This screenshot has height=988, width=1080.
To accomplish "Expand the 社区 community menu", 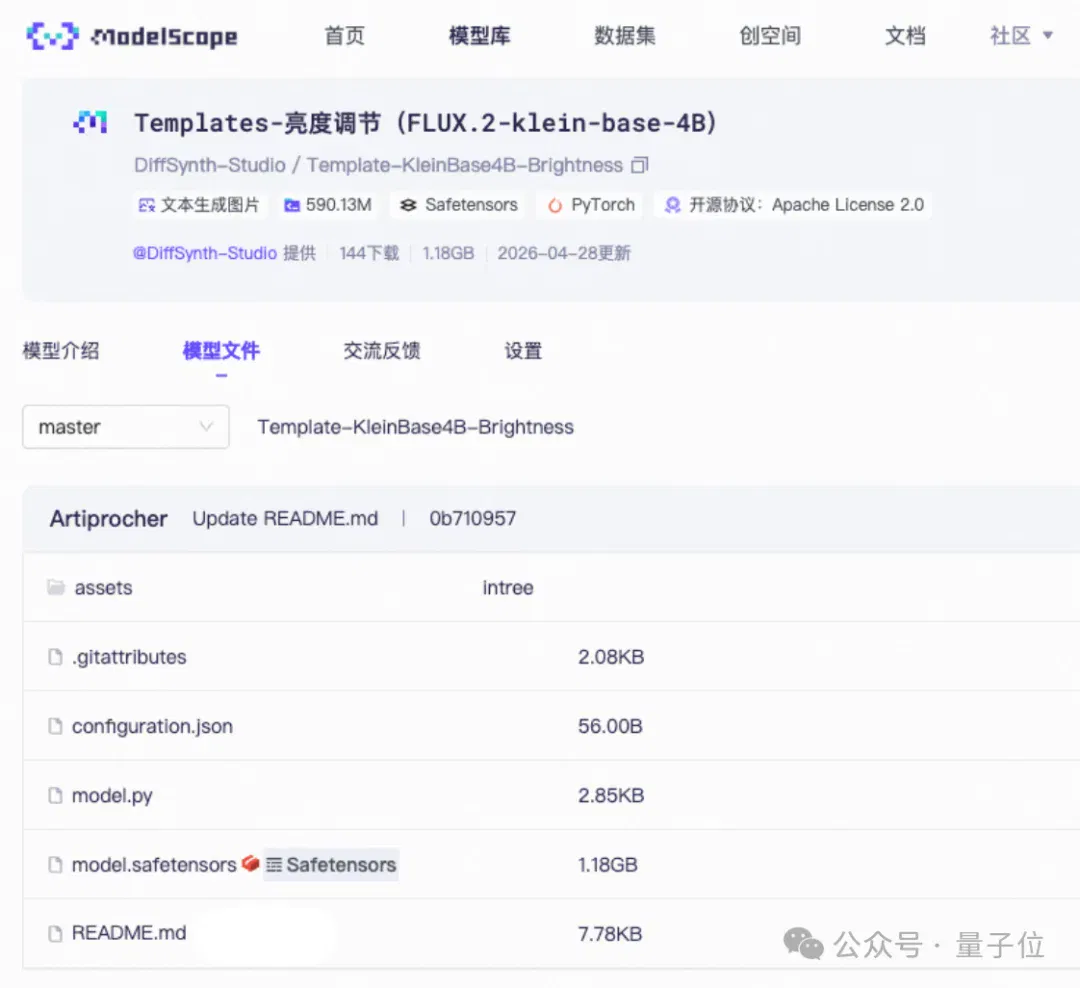I will point(1021,36).
